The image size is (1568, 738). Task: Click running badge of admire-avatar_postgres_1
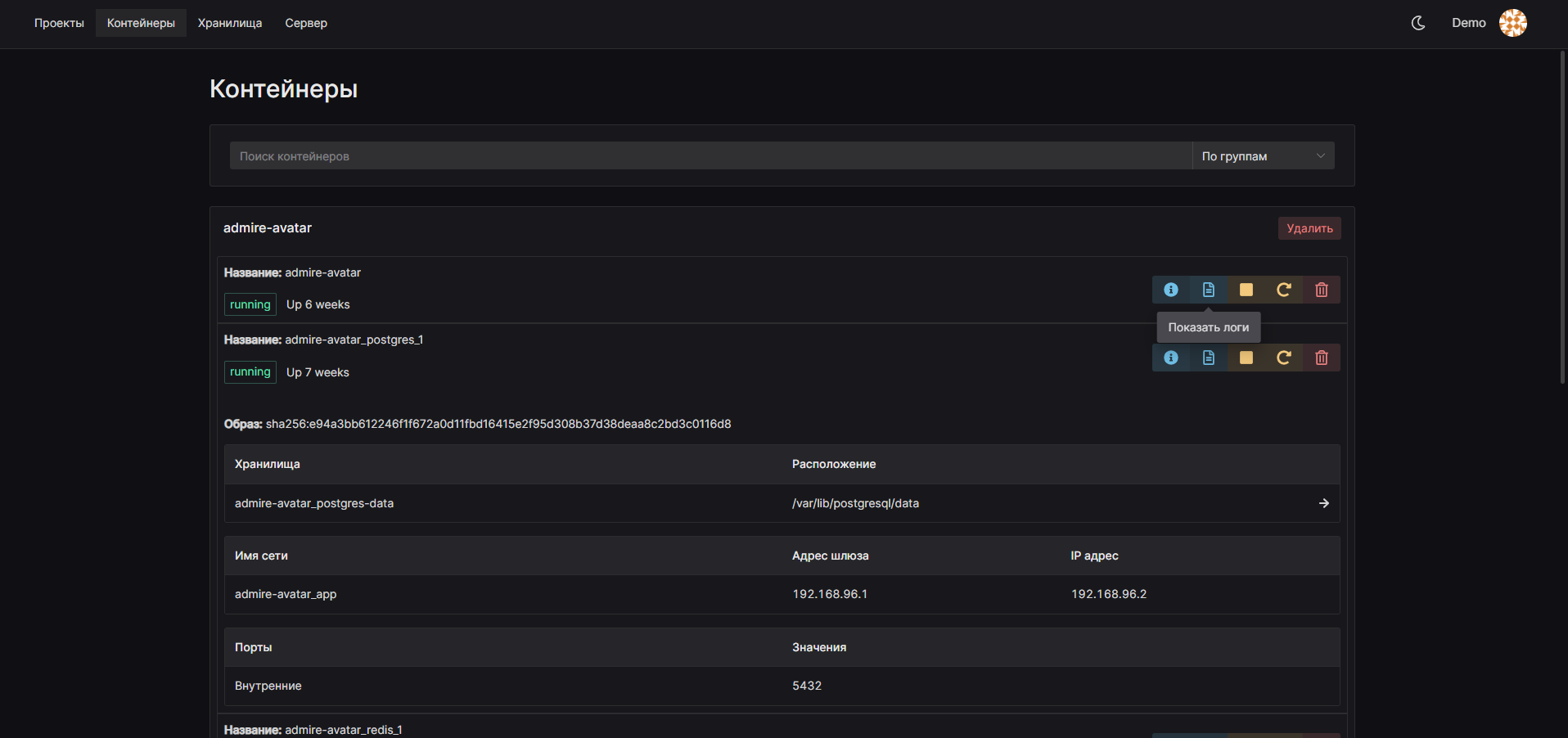click(x=250, y=372)
